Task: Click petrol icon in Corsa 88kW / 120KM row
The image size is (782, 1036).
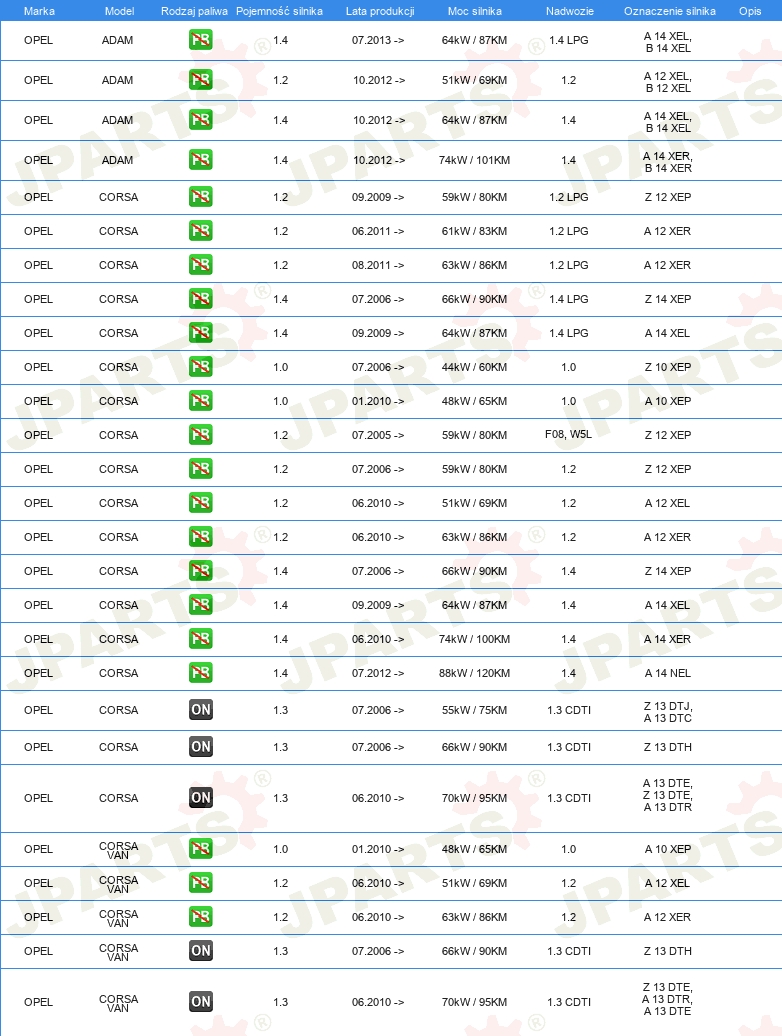Action: pos(201,673)
